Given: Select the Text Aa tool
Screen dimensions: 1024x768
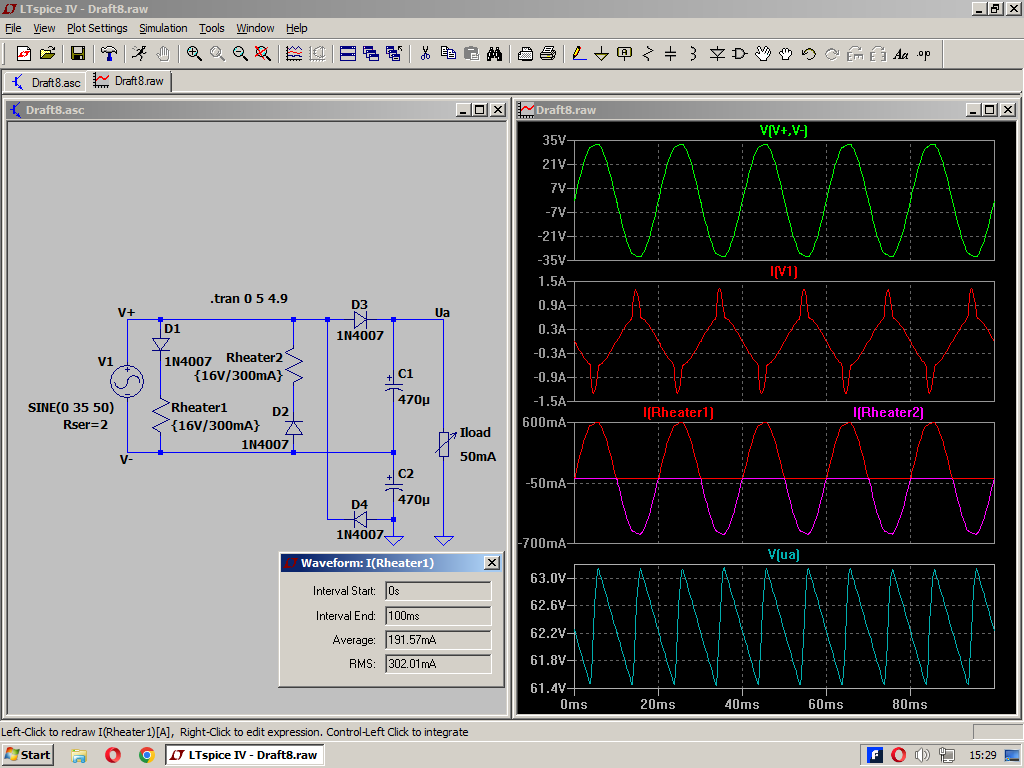Looking at the screenshot, I should [901, 54].
